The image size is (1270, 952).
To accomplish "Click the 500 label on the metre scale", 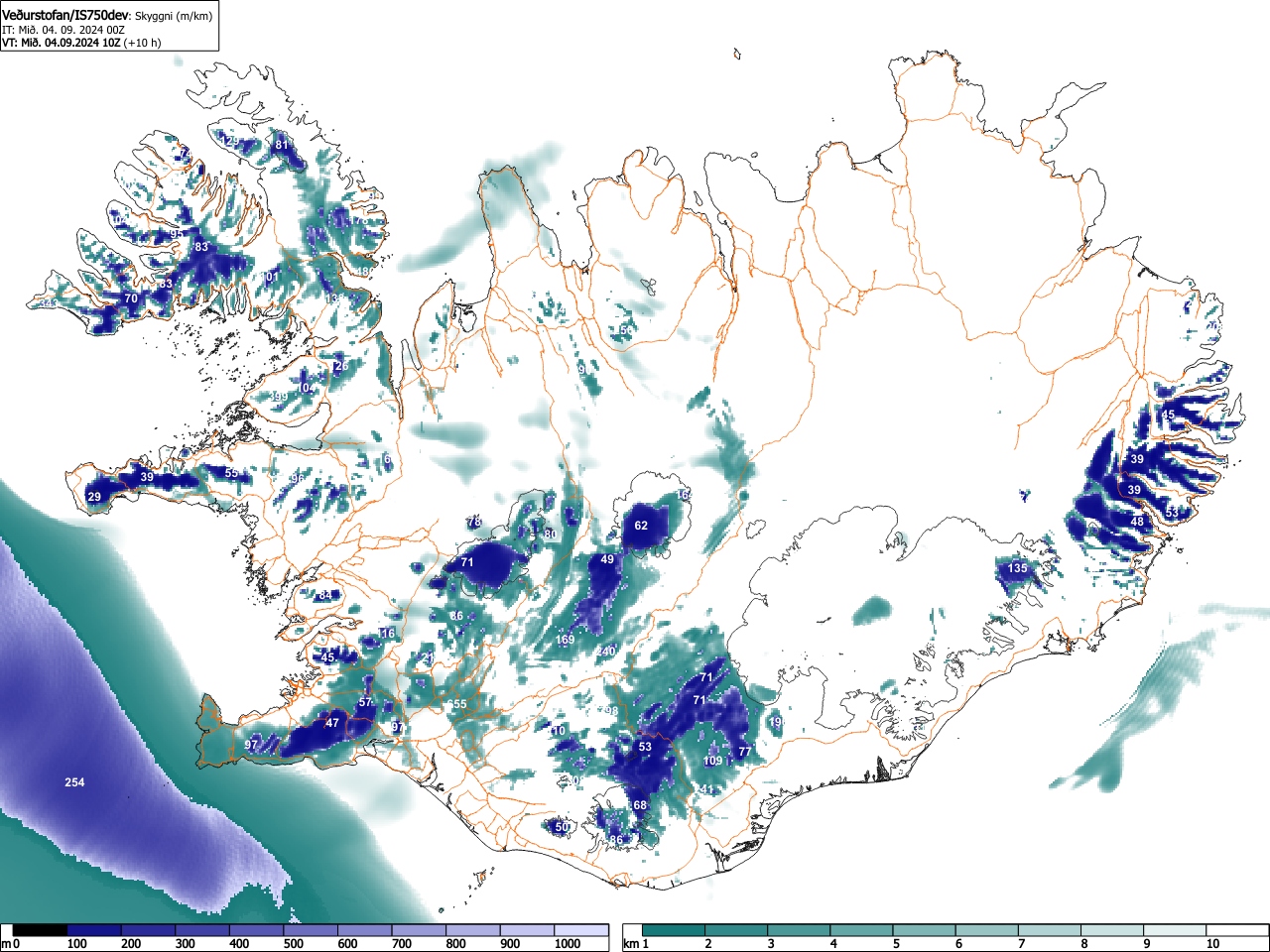I will click(293, 944).
